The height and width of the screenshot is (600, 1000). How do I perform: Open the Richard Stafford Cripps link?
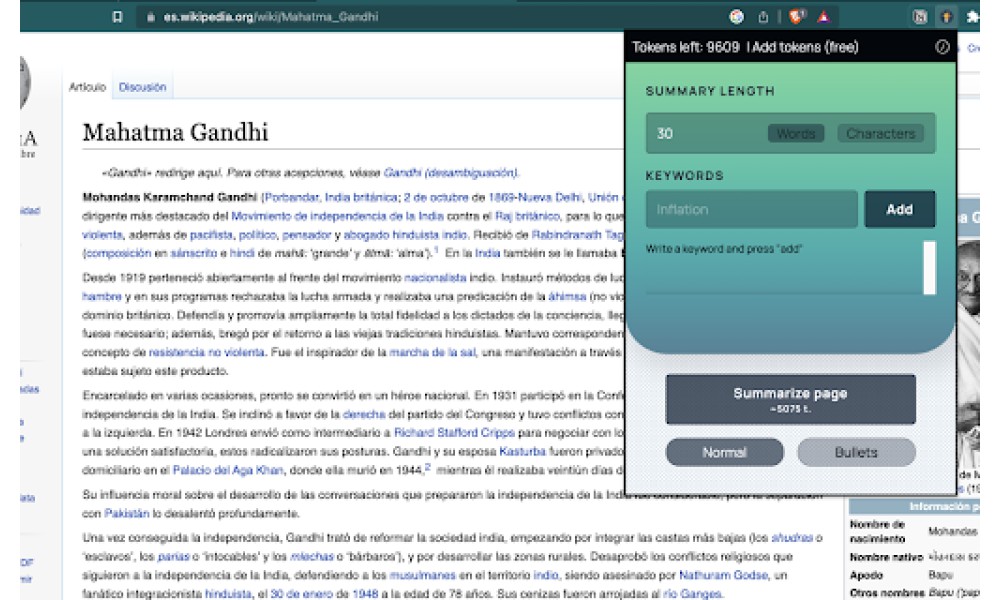point(454,433)
